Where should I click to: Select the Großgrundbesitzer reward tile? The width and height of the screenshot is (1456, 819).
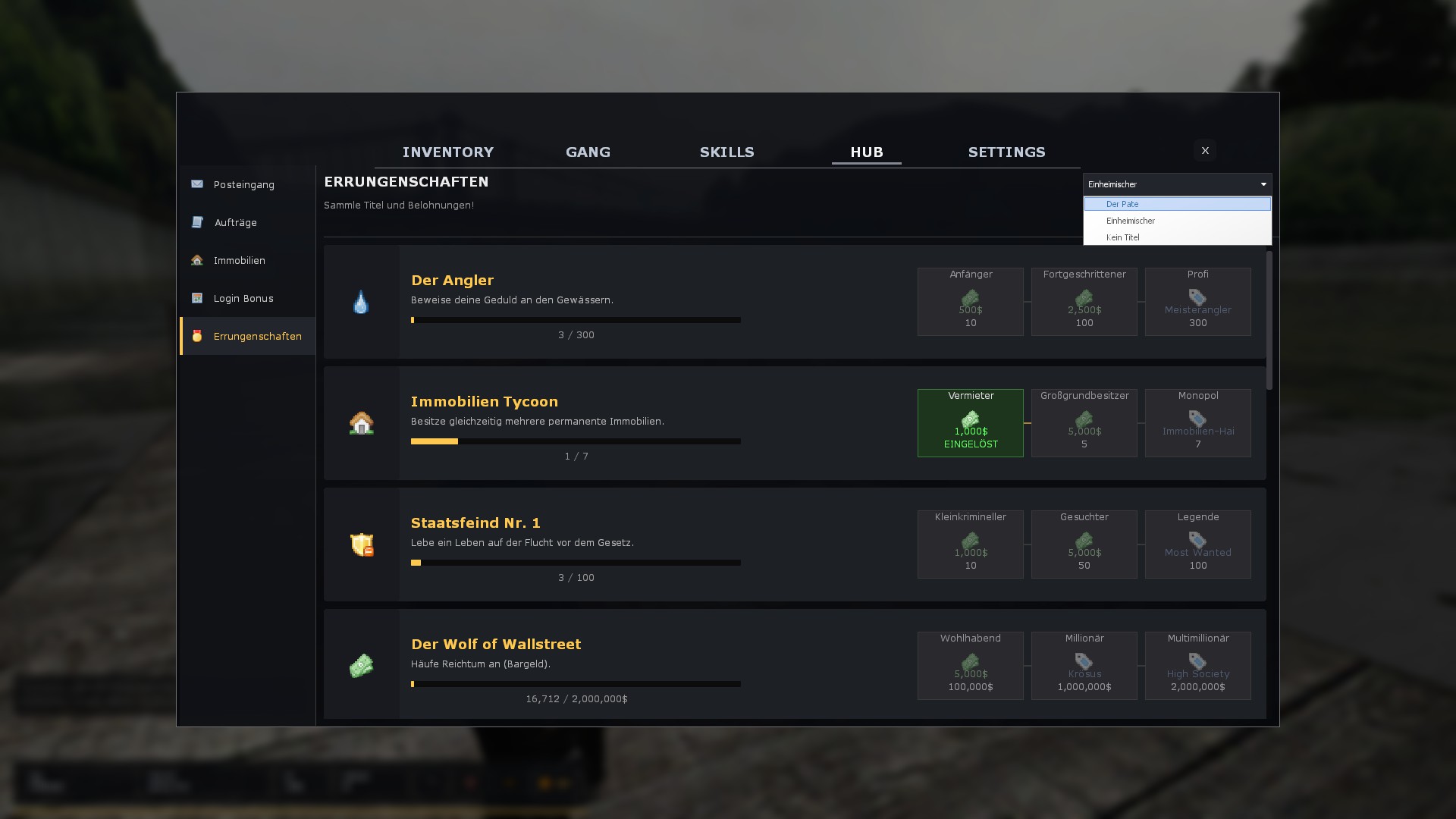point(1084,422)
